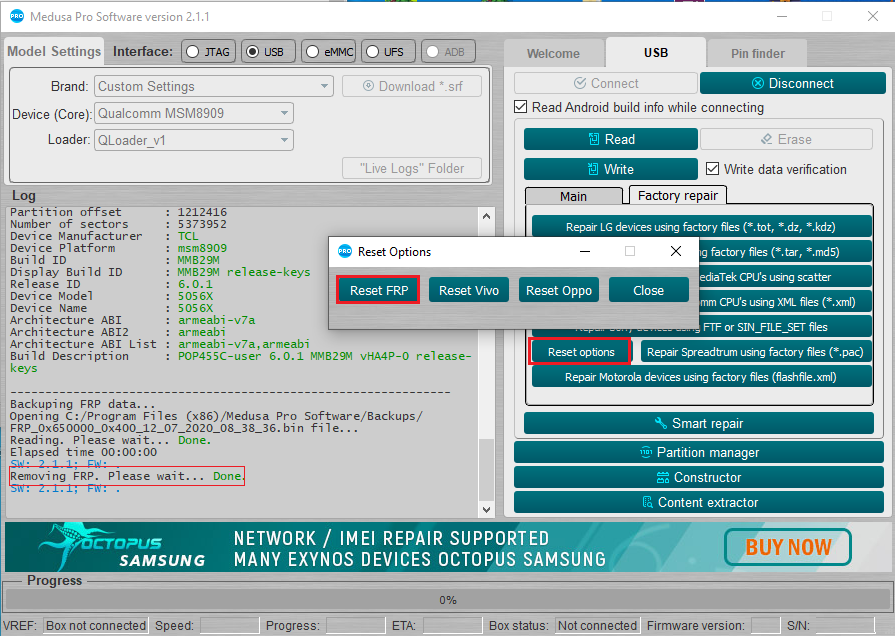
Task: Minimize the Reset Options dialog
Action: [x=585, y=251]
